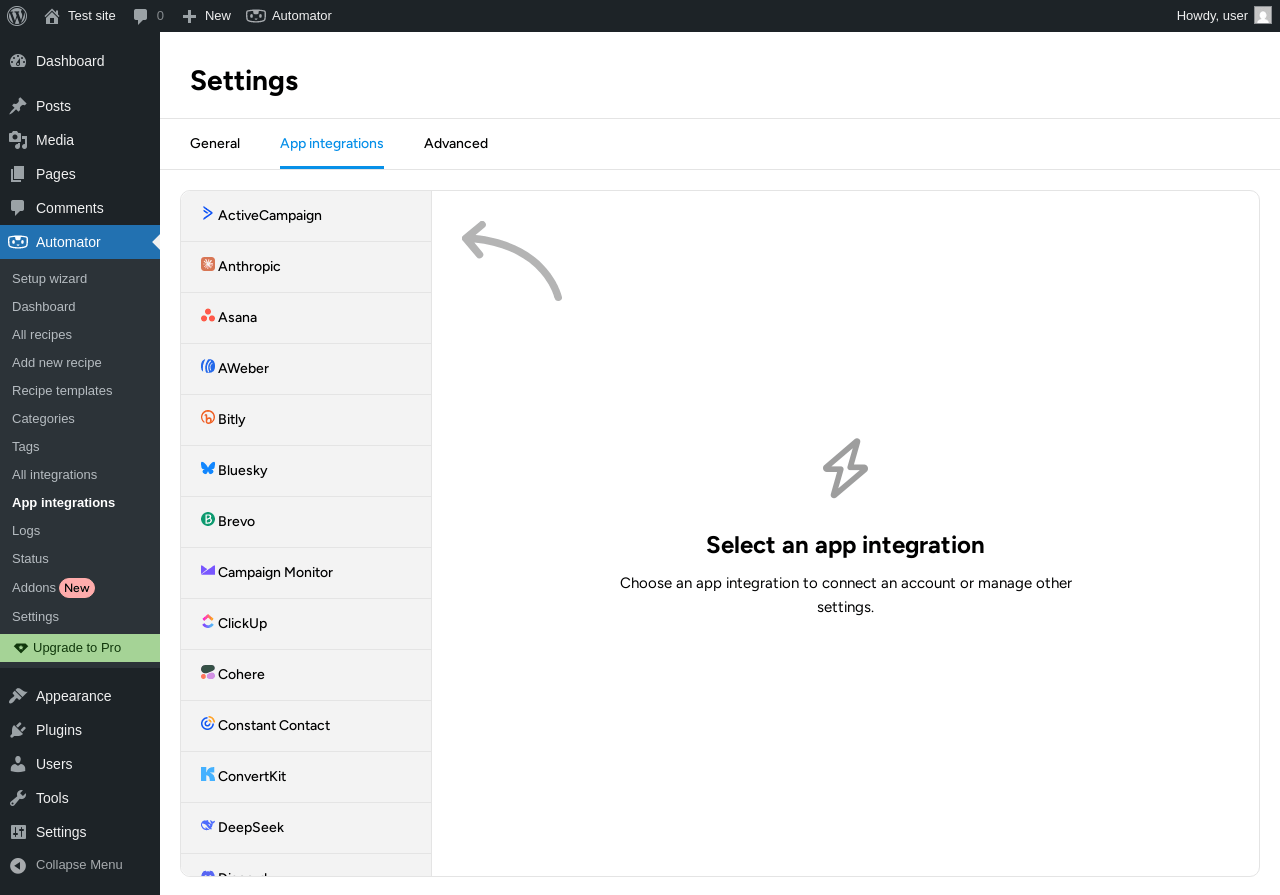Click the Upgrade to Pro button

(77, 648)
